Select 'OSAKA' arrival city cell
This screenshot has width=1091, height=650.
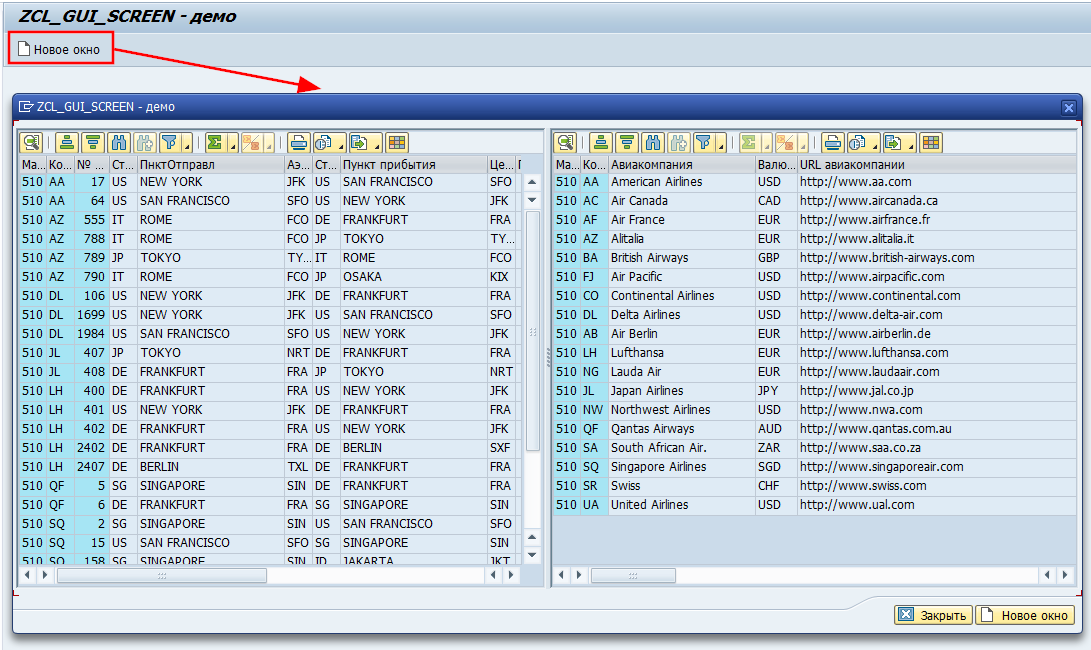pyautogui.click(x=413, y=277)
